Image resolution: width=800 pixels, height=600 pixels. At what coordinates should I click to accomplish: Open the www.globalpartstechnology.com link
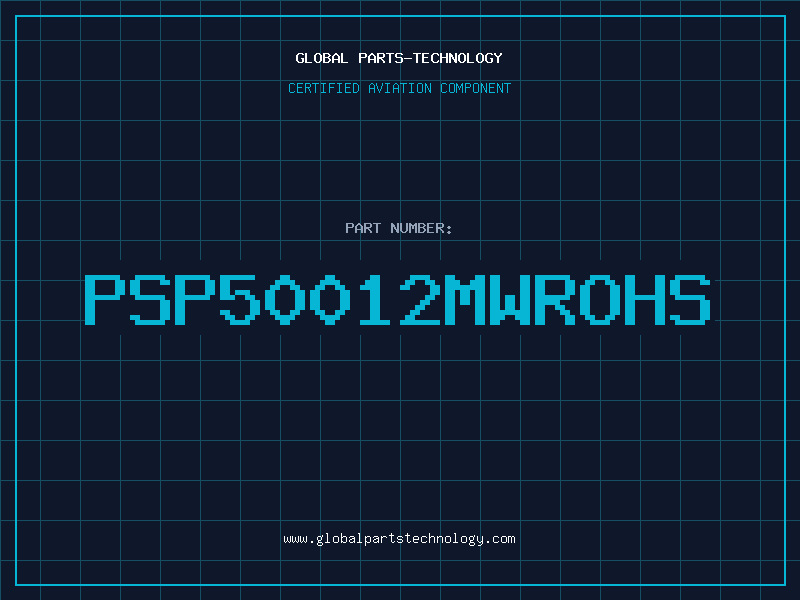pyautogui.click(x=399, y=539)
